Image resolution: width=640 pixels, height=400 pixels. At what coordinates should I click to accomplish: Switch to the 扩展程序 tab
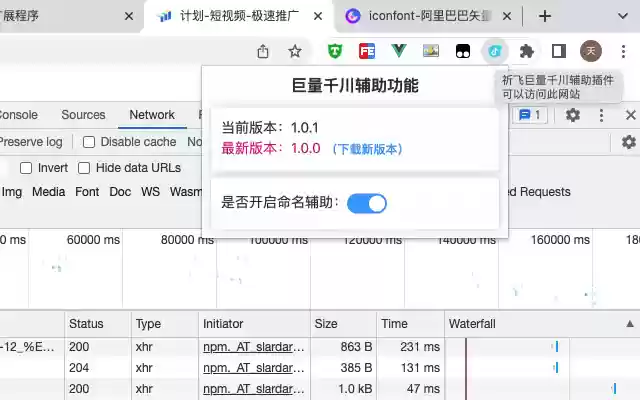pos(69,16)
